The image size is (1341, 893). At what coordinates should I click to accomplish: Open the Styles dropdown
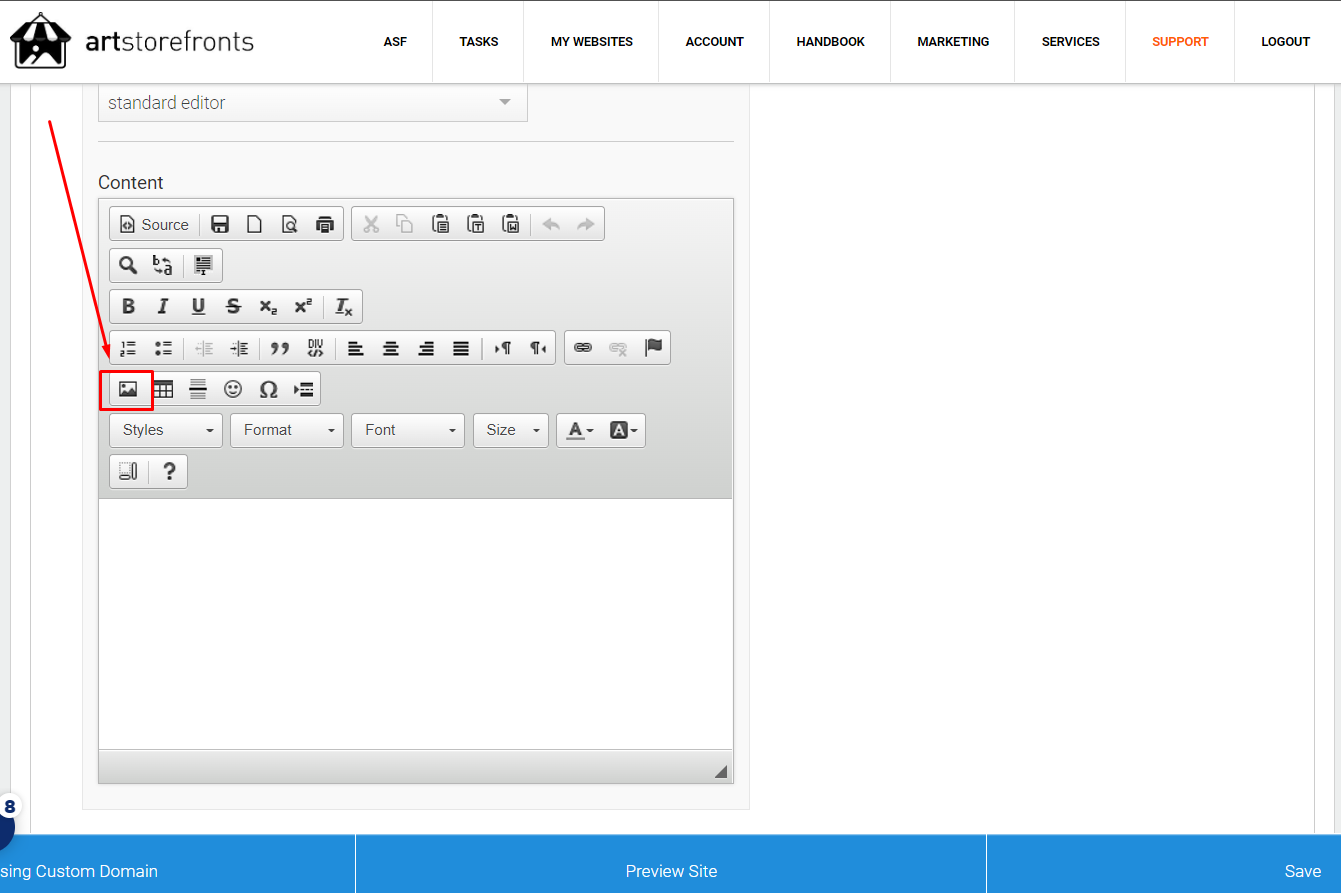pos(166,430)
